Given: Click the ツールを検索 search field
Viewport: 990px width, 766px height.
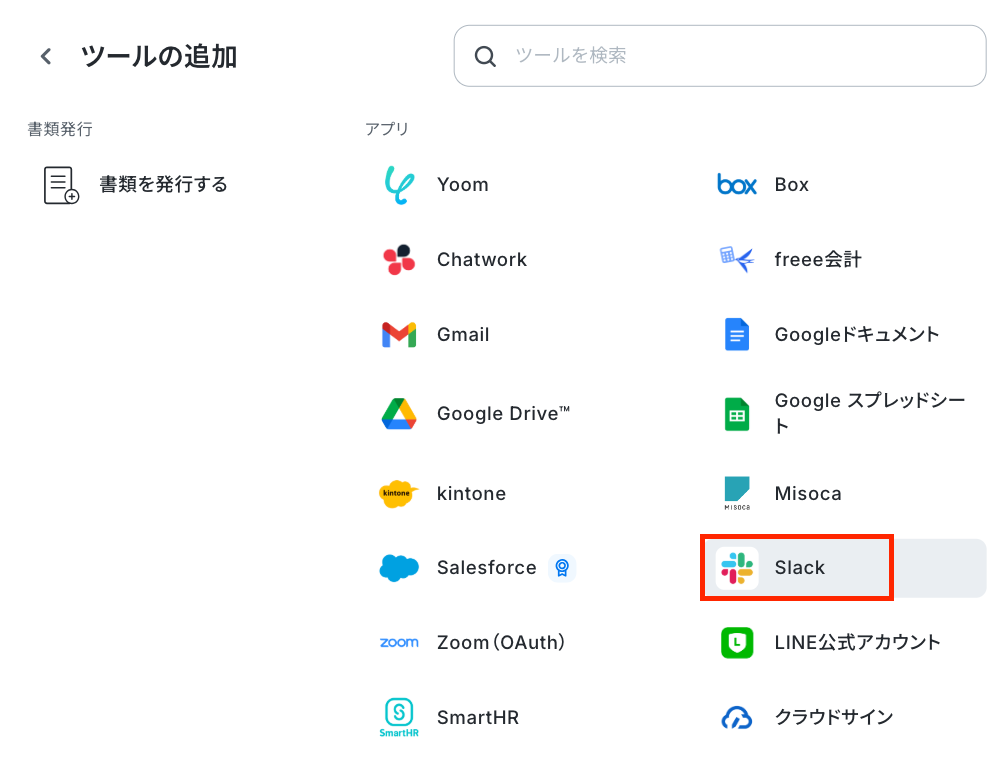Looking at the screenshot, I should click(720, 56).
